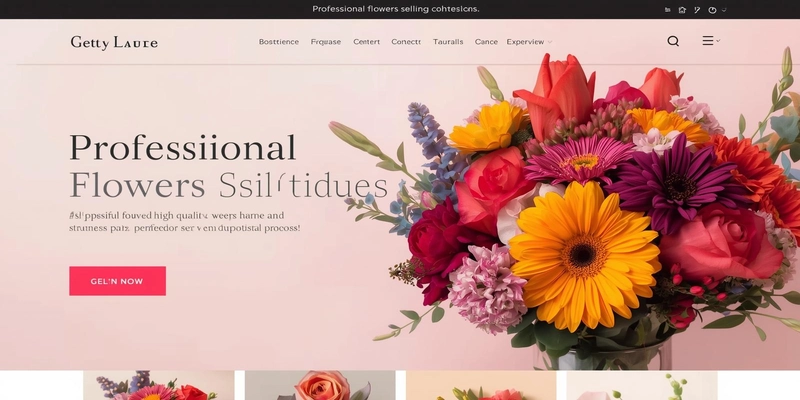
Task: Open the thumbnail with green buds
Action: pyautogui.click(x=642, y=385)
